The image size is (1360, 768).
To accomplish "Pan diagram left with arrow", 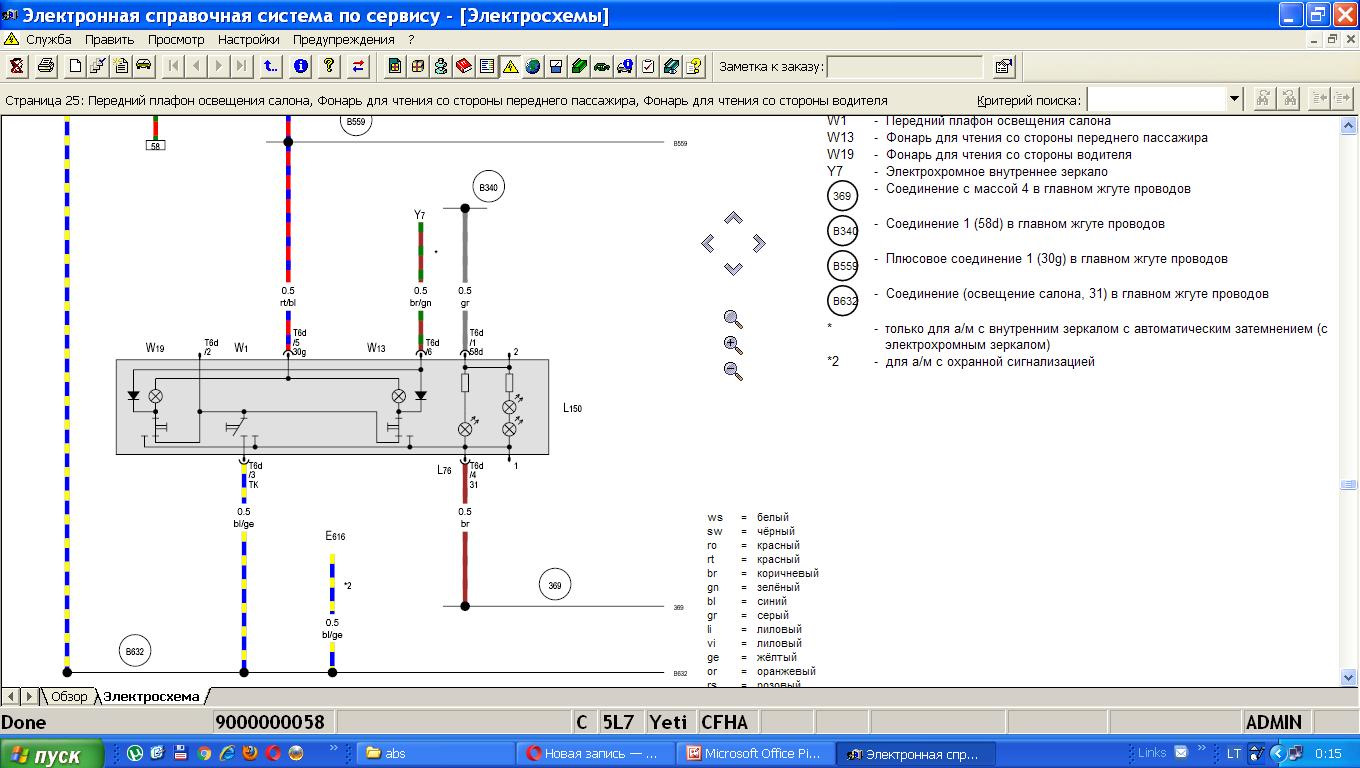I will point(708,243).
